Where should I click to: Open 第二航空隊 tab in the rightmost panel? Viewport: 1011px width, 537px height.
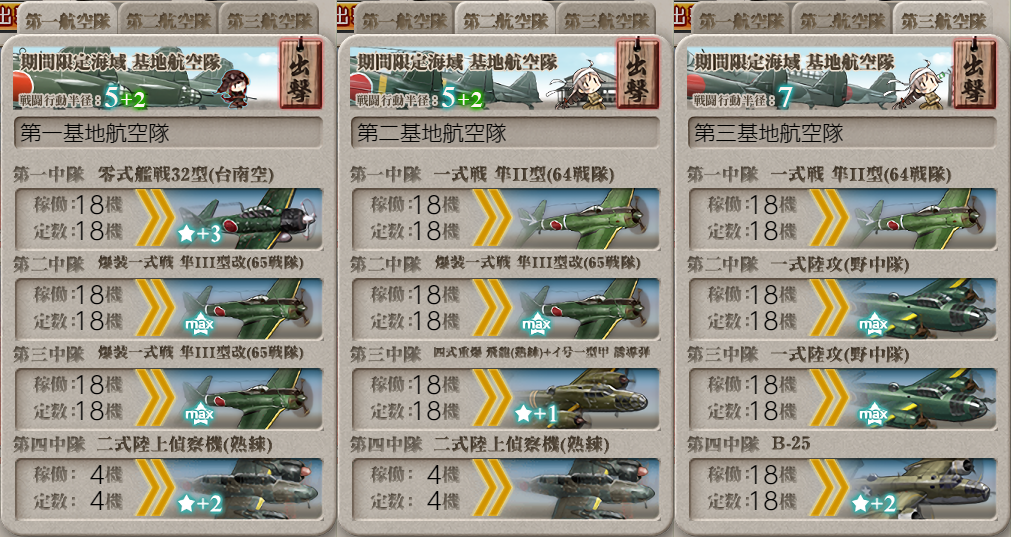point(841,20)
